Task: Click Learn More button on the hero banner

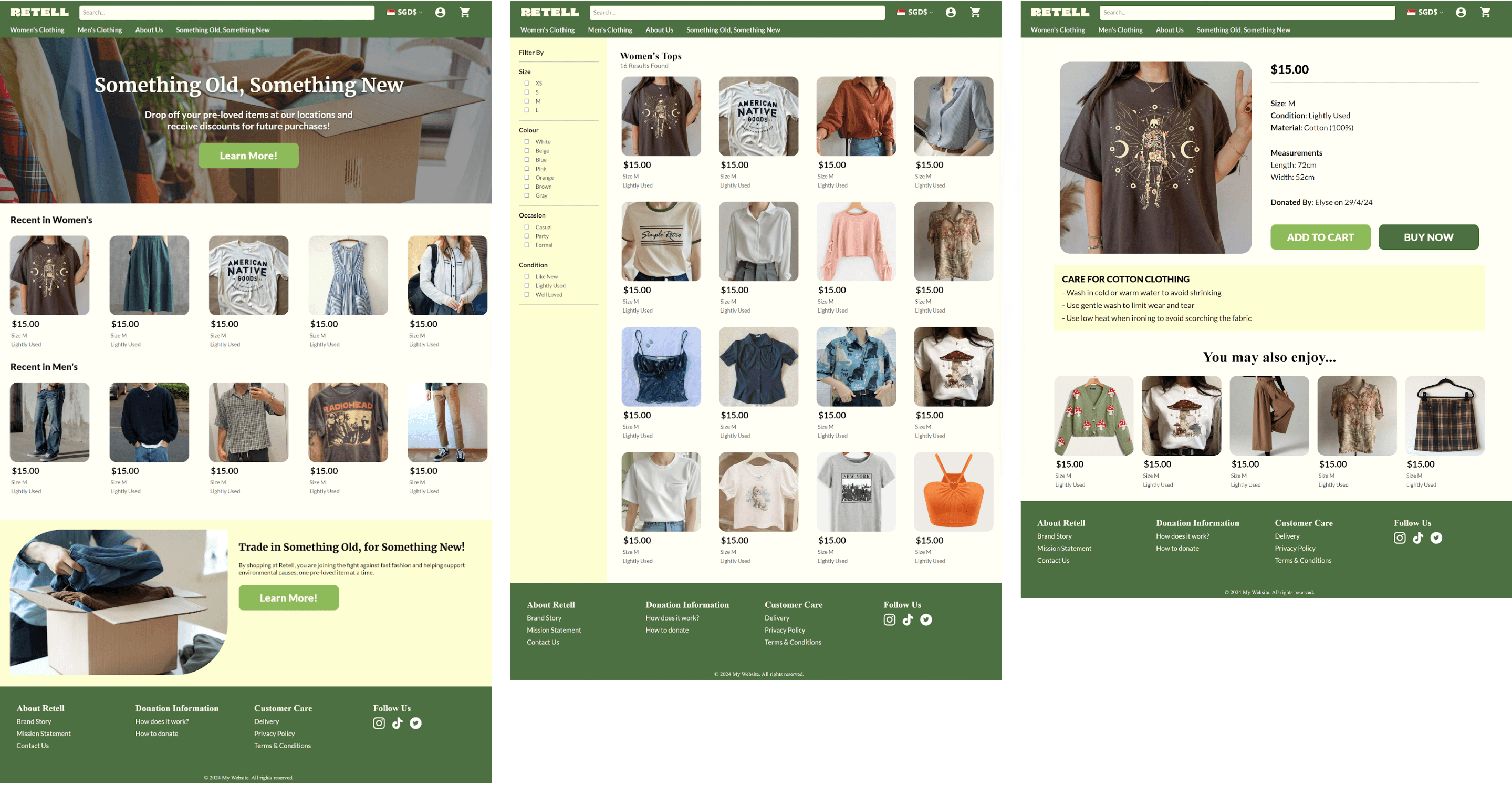Action: click(x=248, y=156)
